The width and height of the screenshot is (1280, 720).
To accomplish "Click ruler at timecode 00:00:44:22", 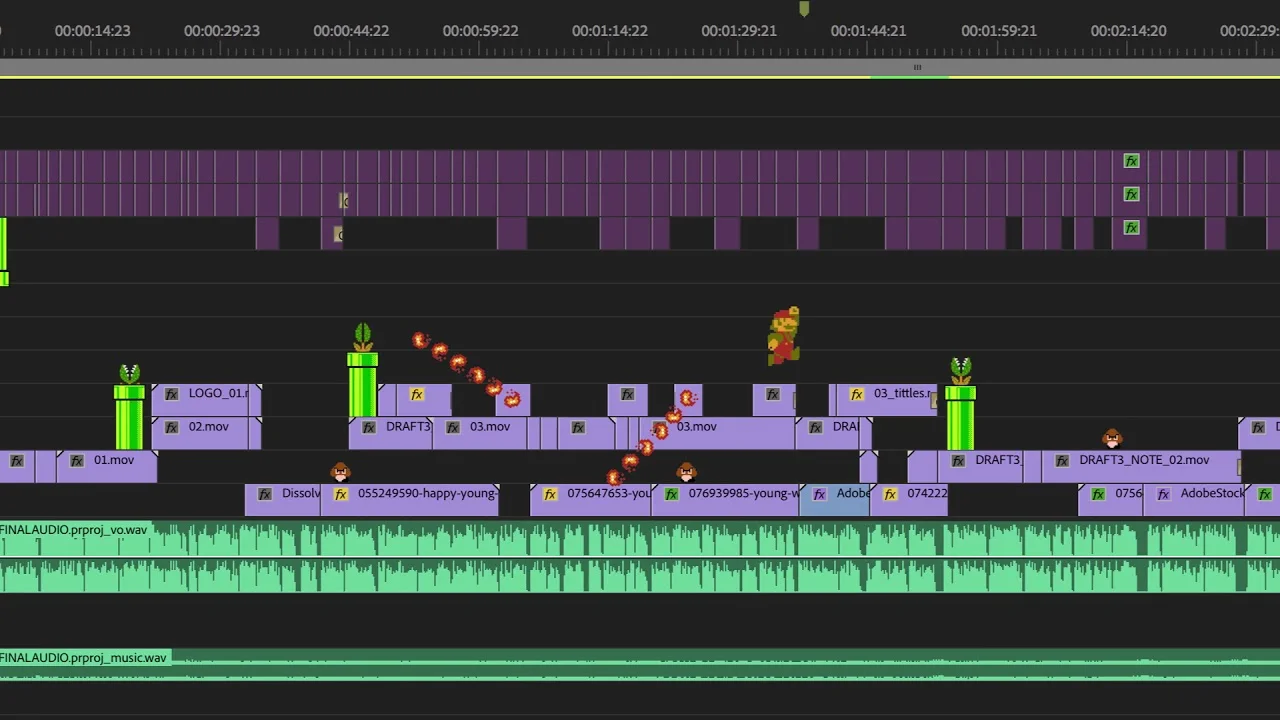I will click(351, 31).
